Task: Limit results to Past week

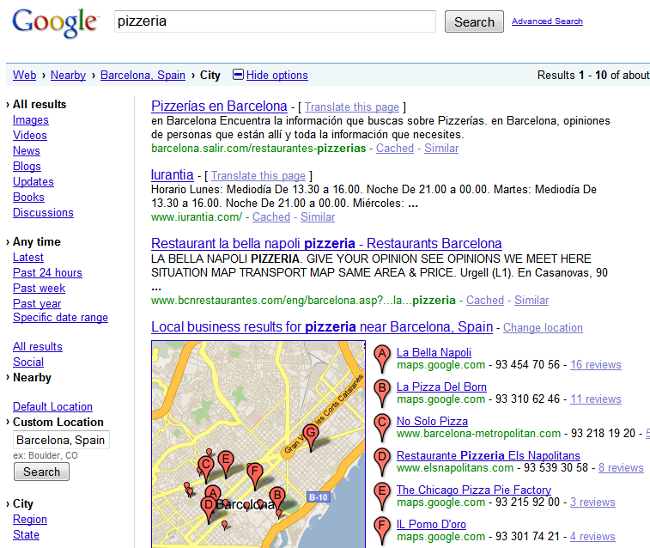Action: [x=39, y=288]
